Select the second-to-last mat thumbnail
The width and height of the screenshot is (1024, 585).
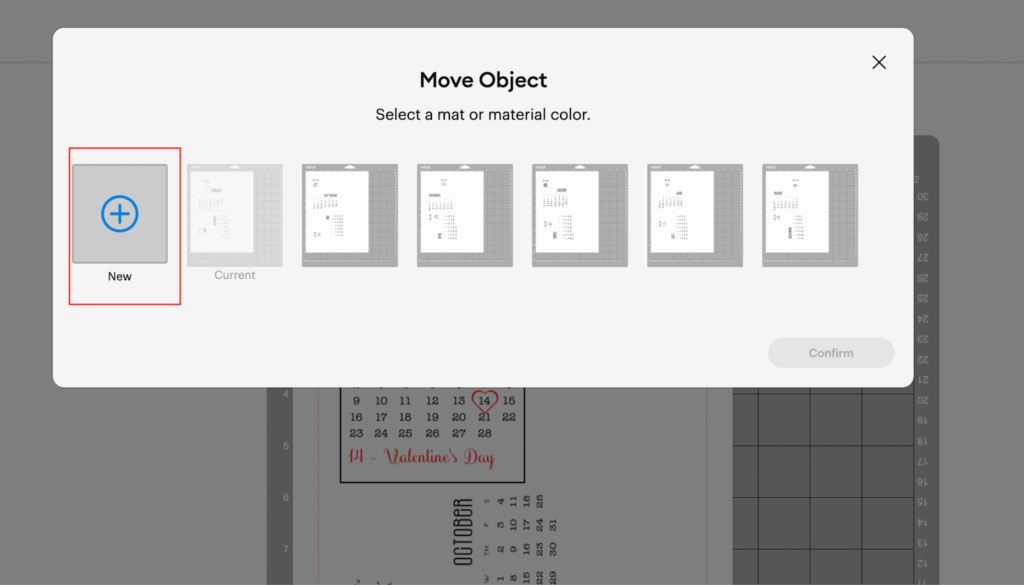(x=695, y=215)
